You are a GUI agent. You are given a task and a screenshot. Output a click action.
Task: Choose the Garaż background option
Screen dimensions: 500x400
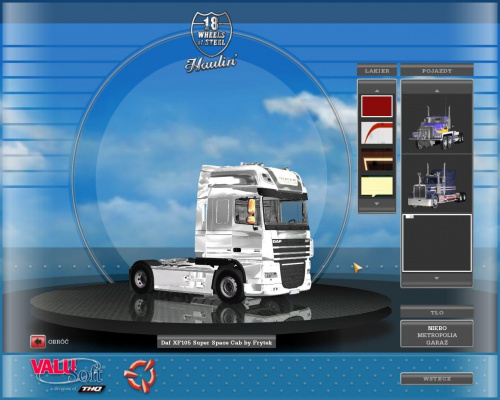[x=437, y=342]
